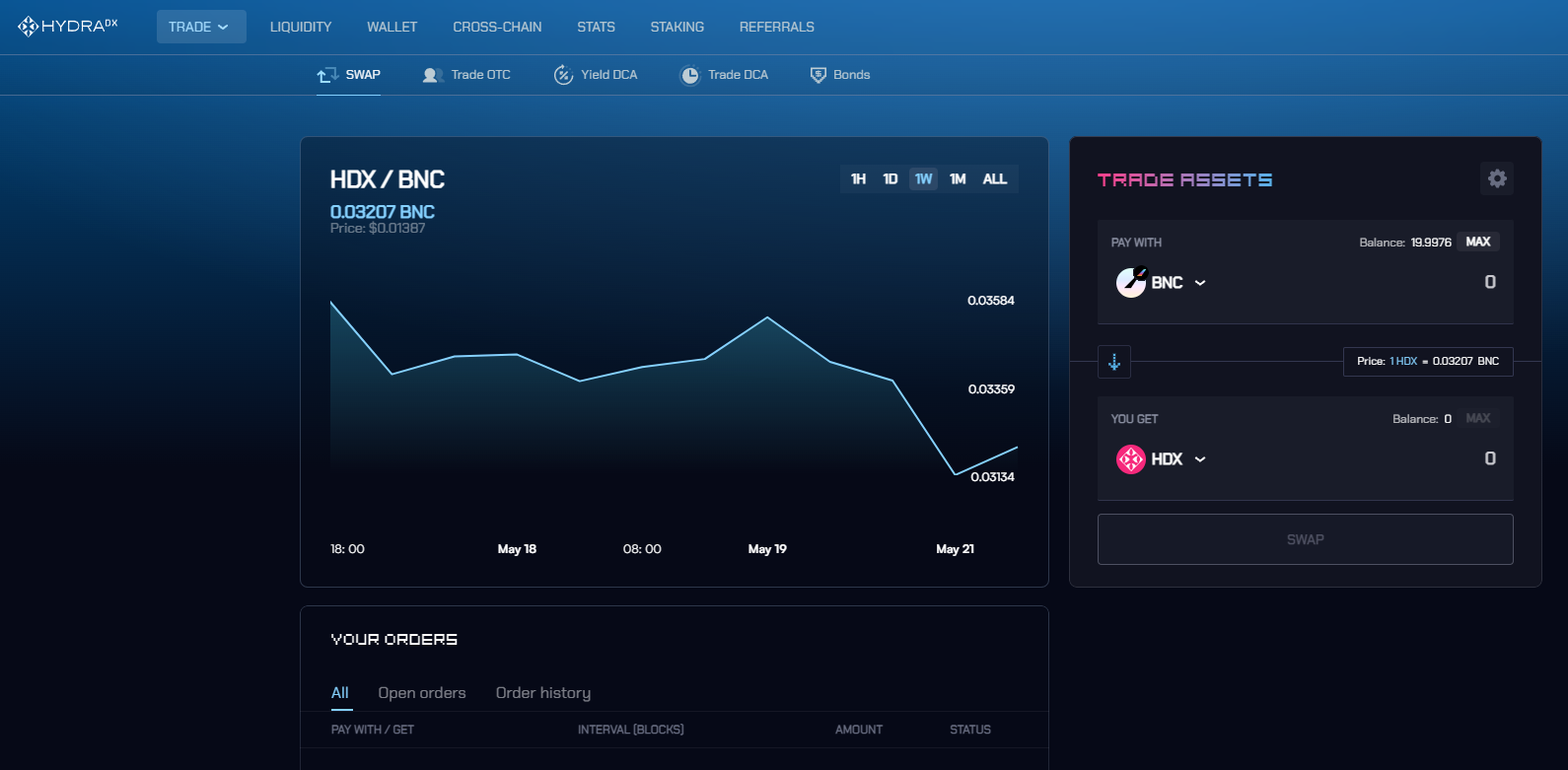Set chart range to 1M

[x=958, y=178]
